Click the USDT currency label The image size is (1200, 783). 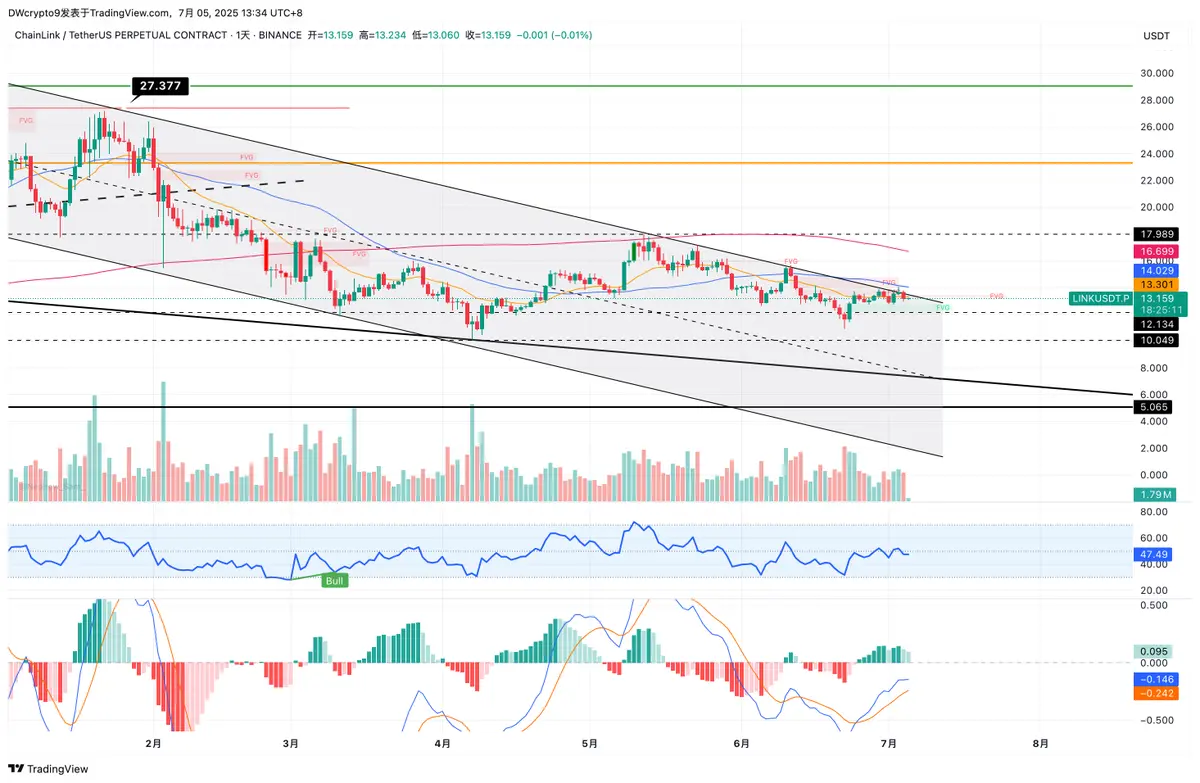click(x=1156, y=36)
